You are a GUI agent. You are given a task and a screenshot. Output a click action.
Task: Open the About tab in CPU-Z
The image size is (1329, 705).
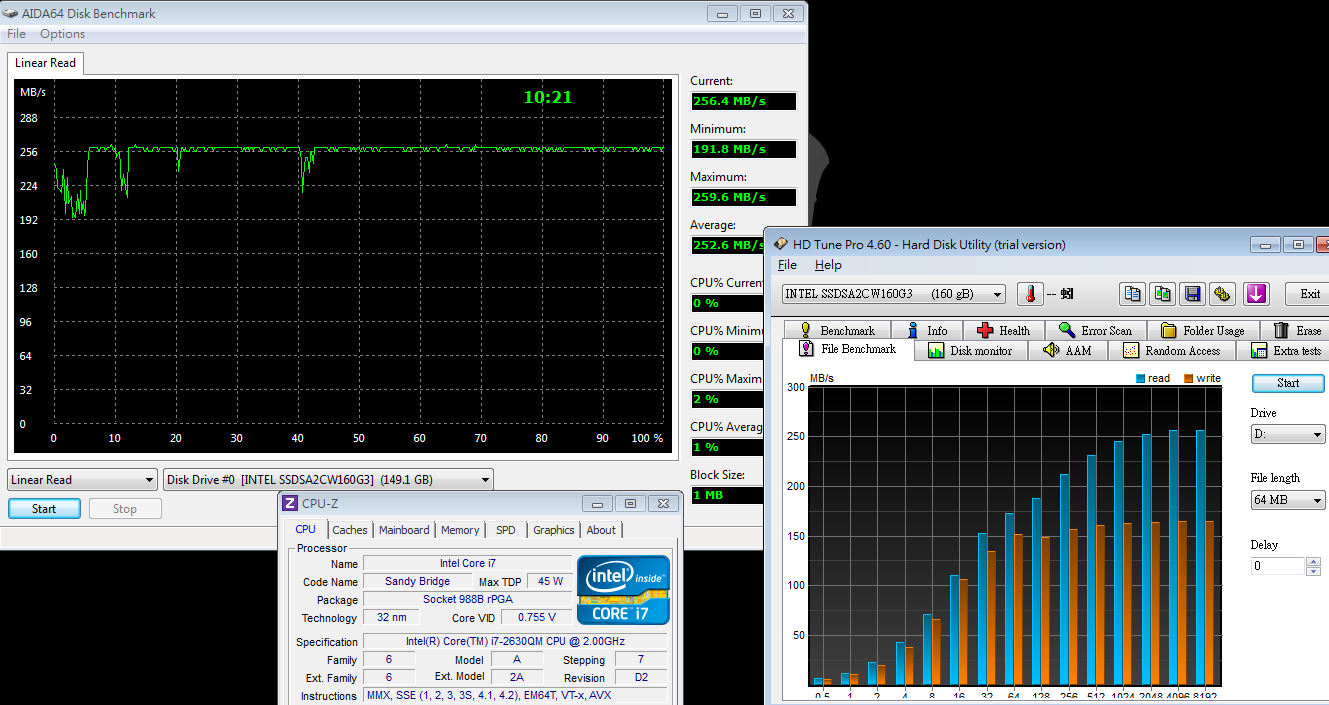tap(601, 530)
